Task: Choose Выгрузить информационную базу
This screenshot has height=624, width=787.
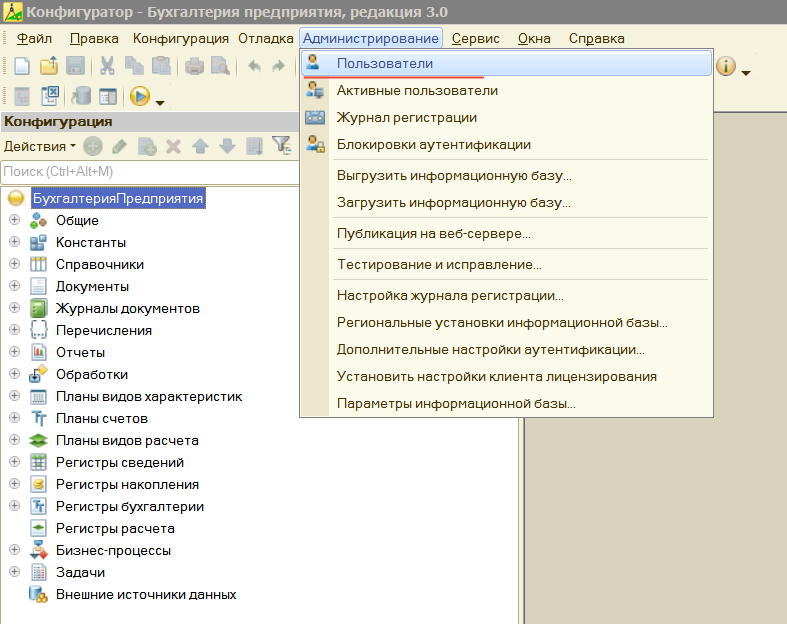Action: click(506, 176)
